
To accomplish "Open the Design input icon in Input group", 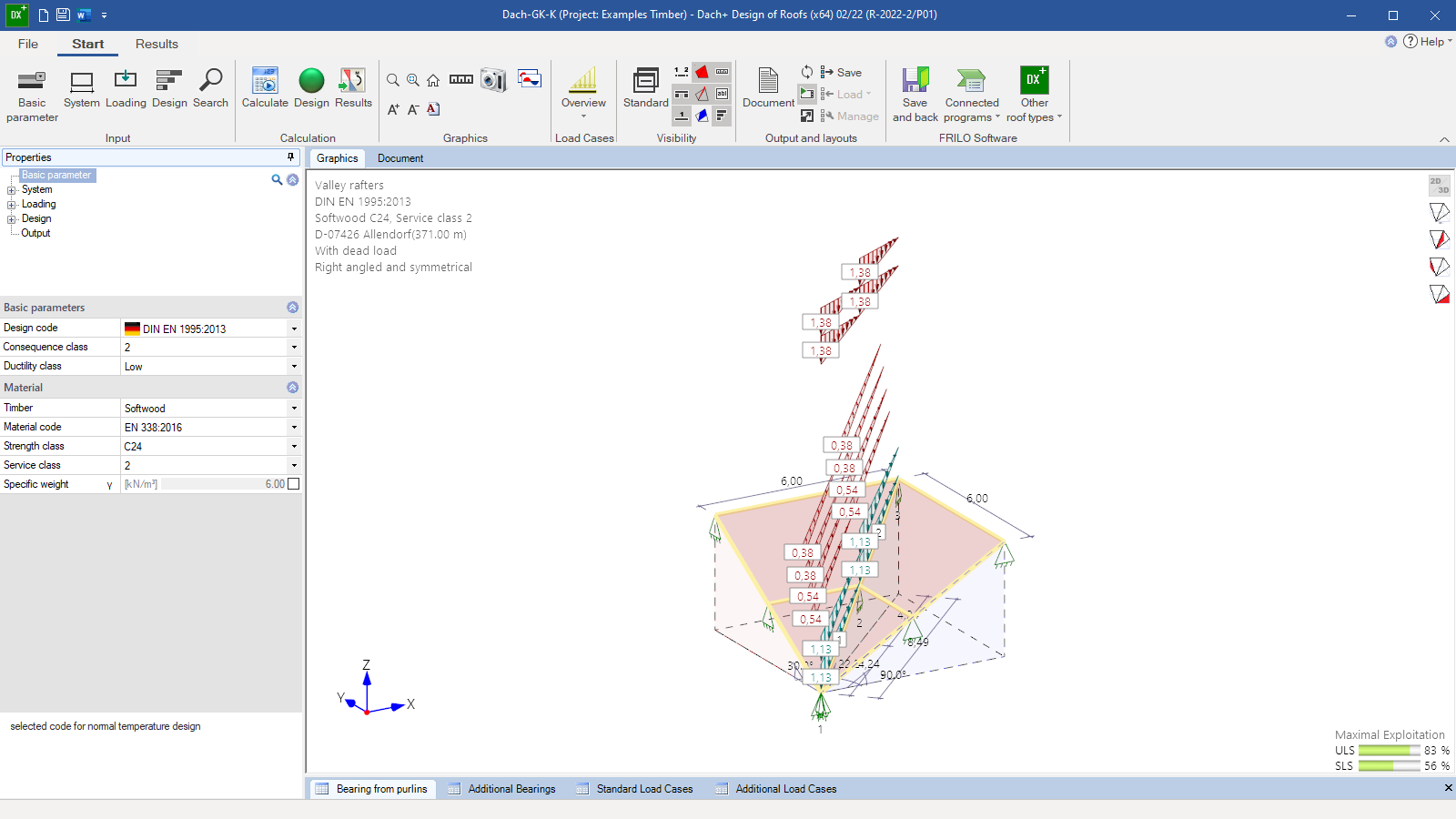I will tap(169, 89).
